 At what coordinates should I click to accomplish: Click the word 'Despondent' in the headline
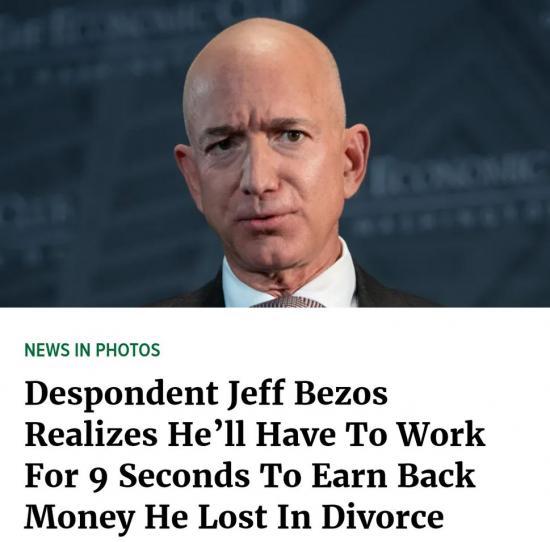pos(121,395)
